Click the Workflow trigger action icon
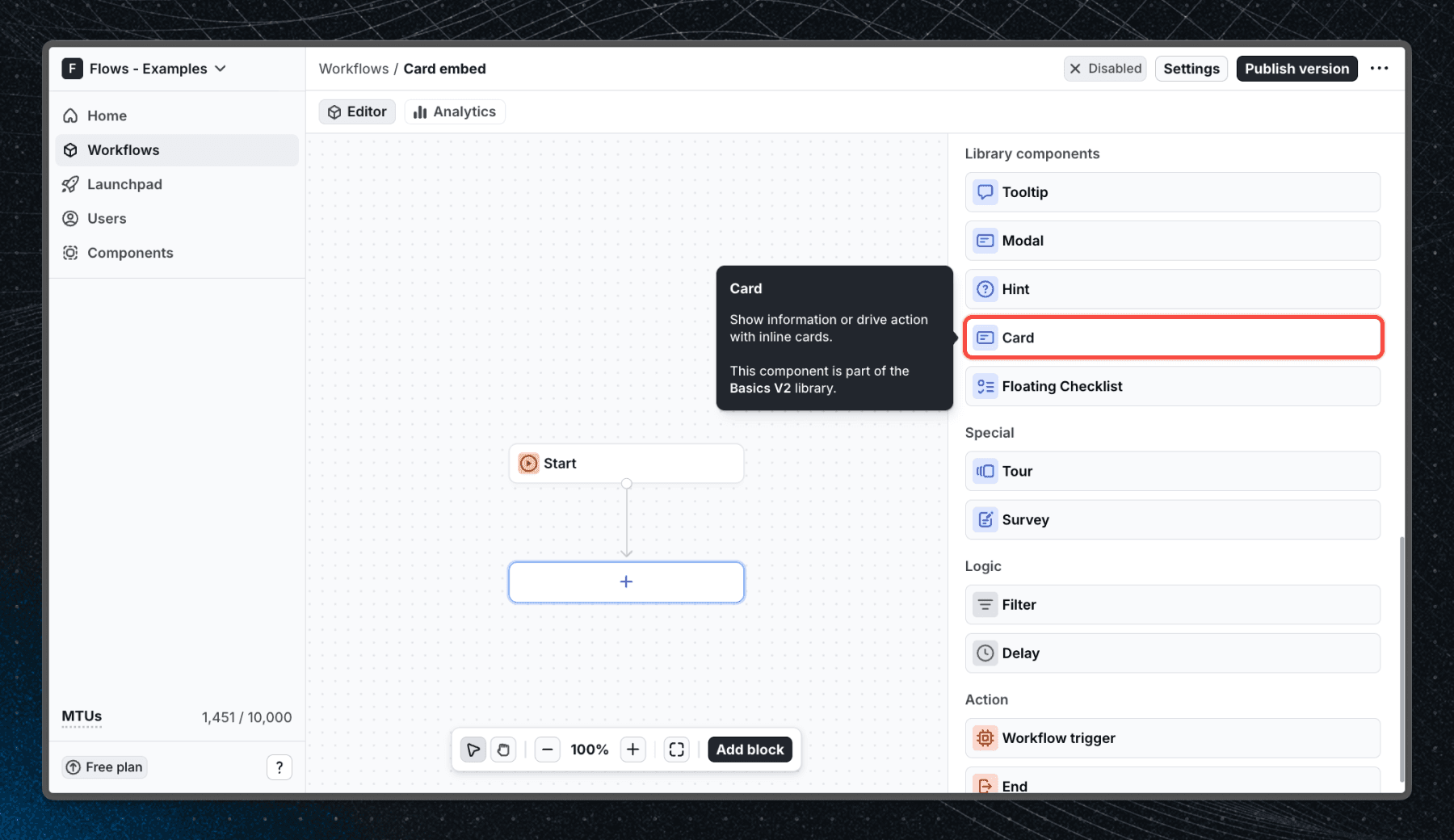Screen dimensions: 1454x840 [985, 737]
